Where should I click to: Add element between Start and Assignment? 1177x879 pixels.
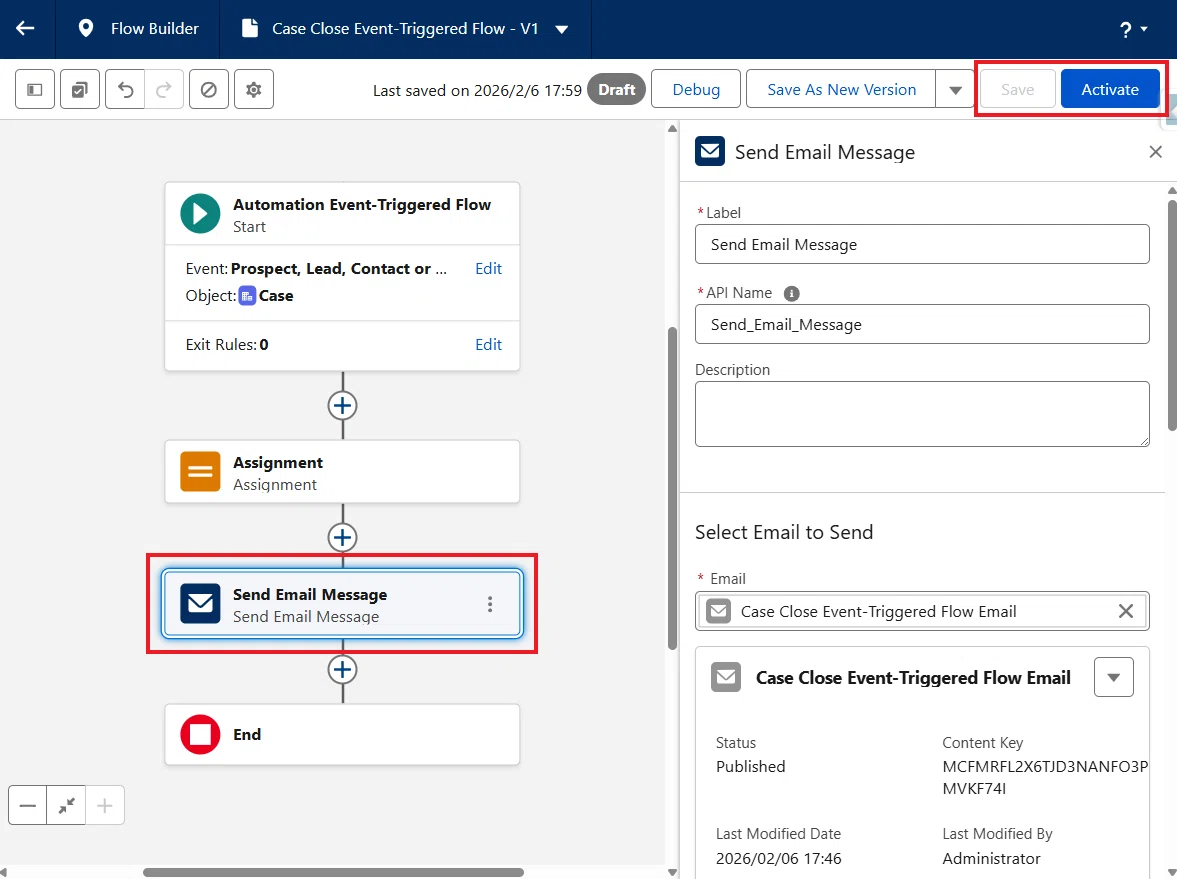tap(342, 405)
